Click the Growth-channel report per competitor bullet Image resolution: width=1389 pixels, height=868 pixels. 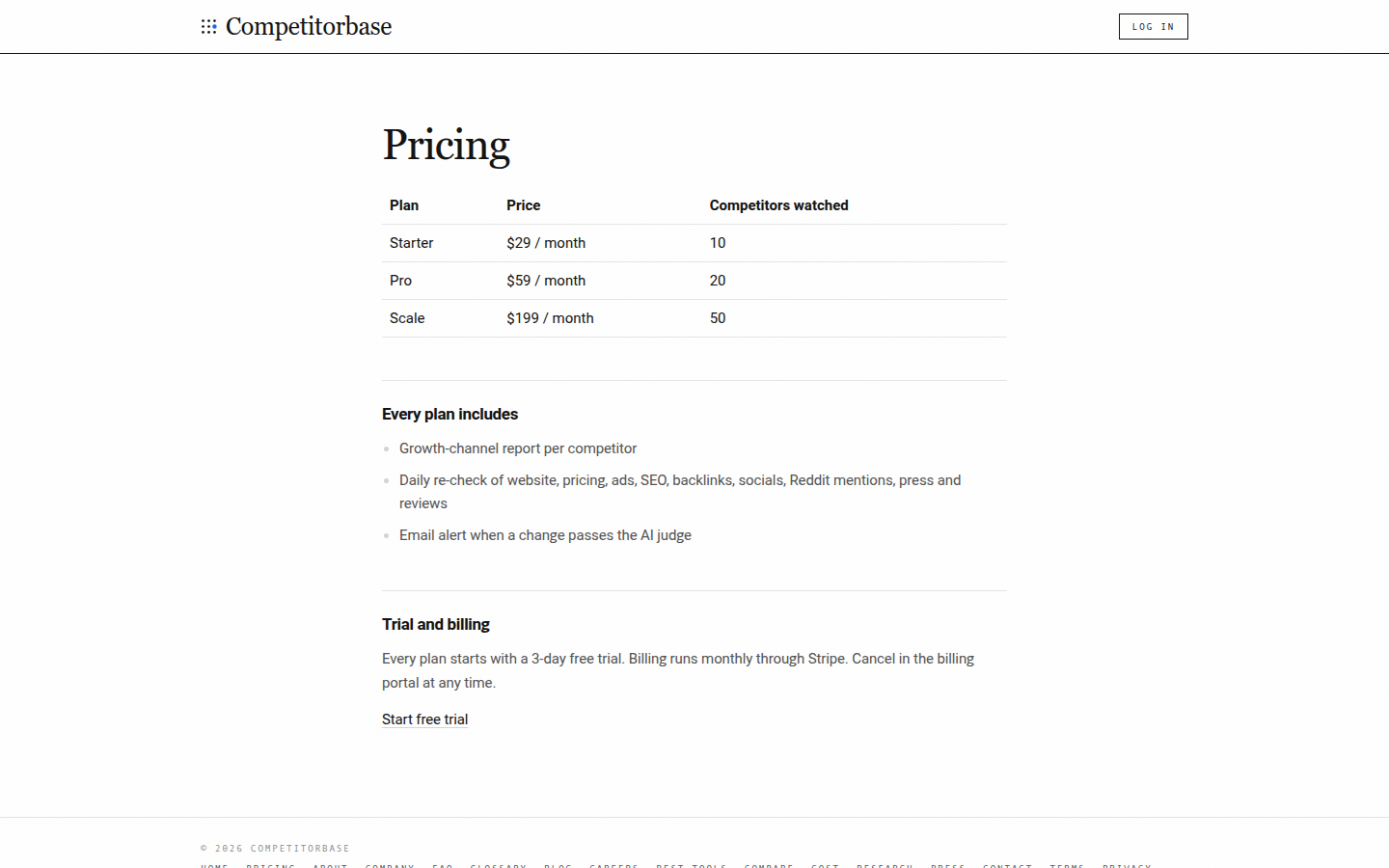point(518,448)
